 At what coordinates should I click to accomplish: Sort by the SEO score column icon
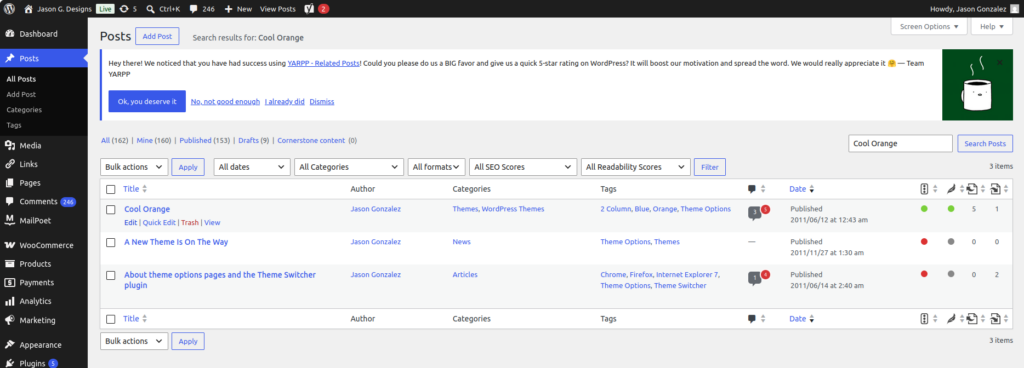[924, 189]
